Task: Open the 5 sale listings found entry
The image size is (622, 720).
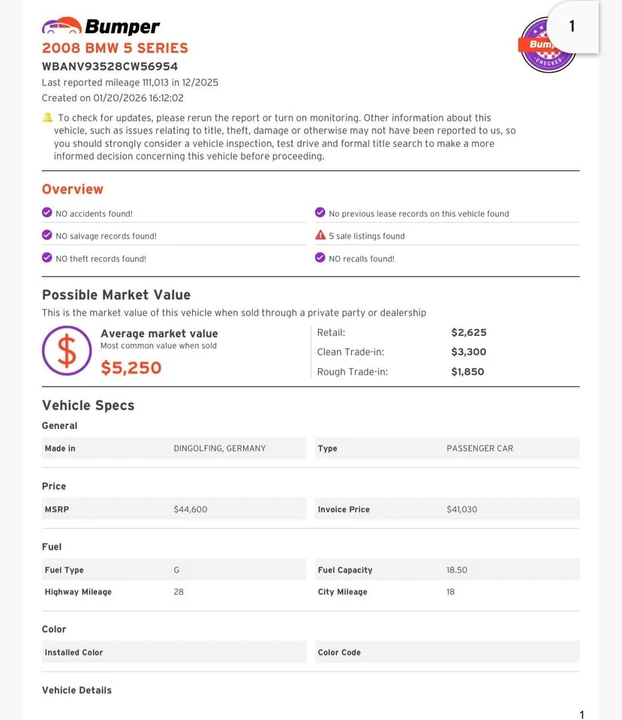Action: pos(366,236)
